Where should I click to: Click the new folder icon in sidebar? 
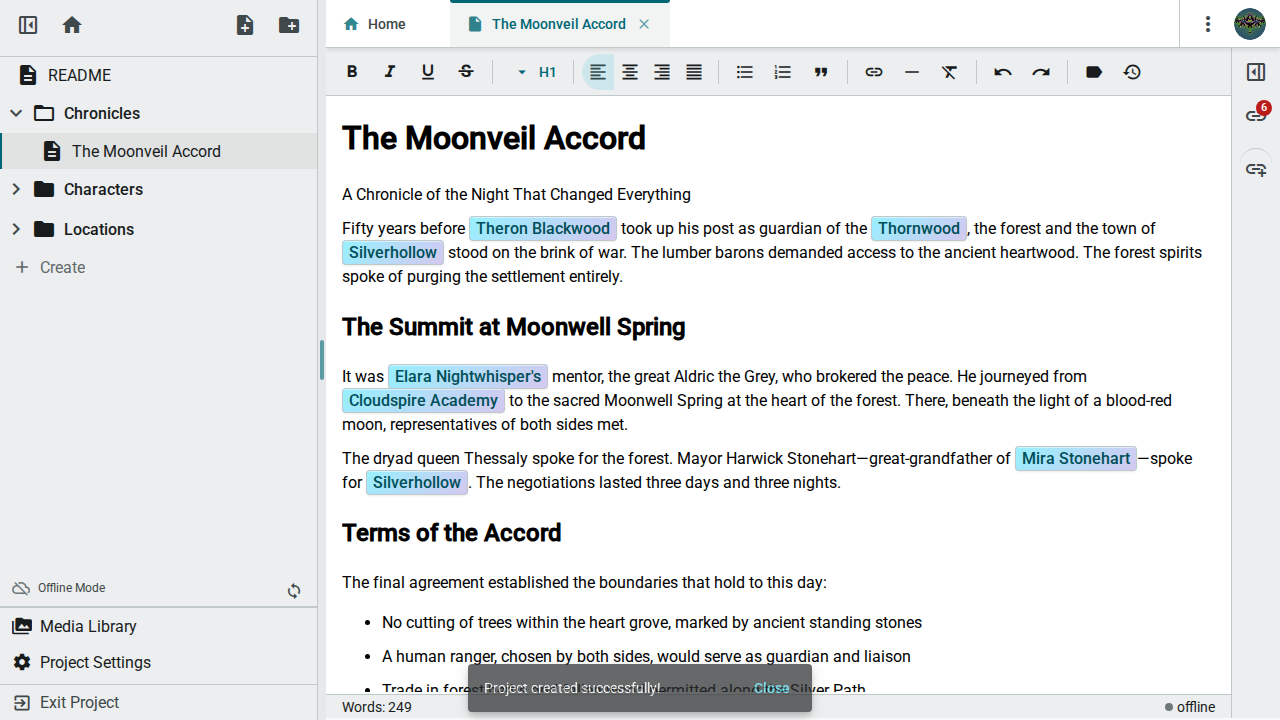tap(289, 25)
